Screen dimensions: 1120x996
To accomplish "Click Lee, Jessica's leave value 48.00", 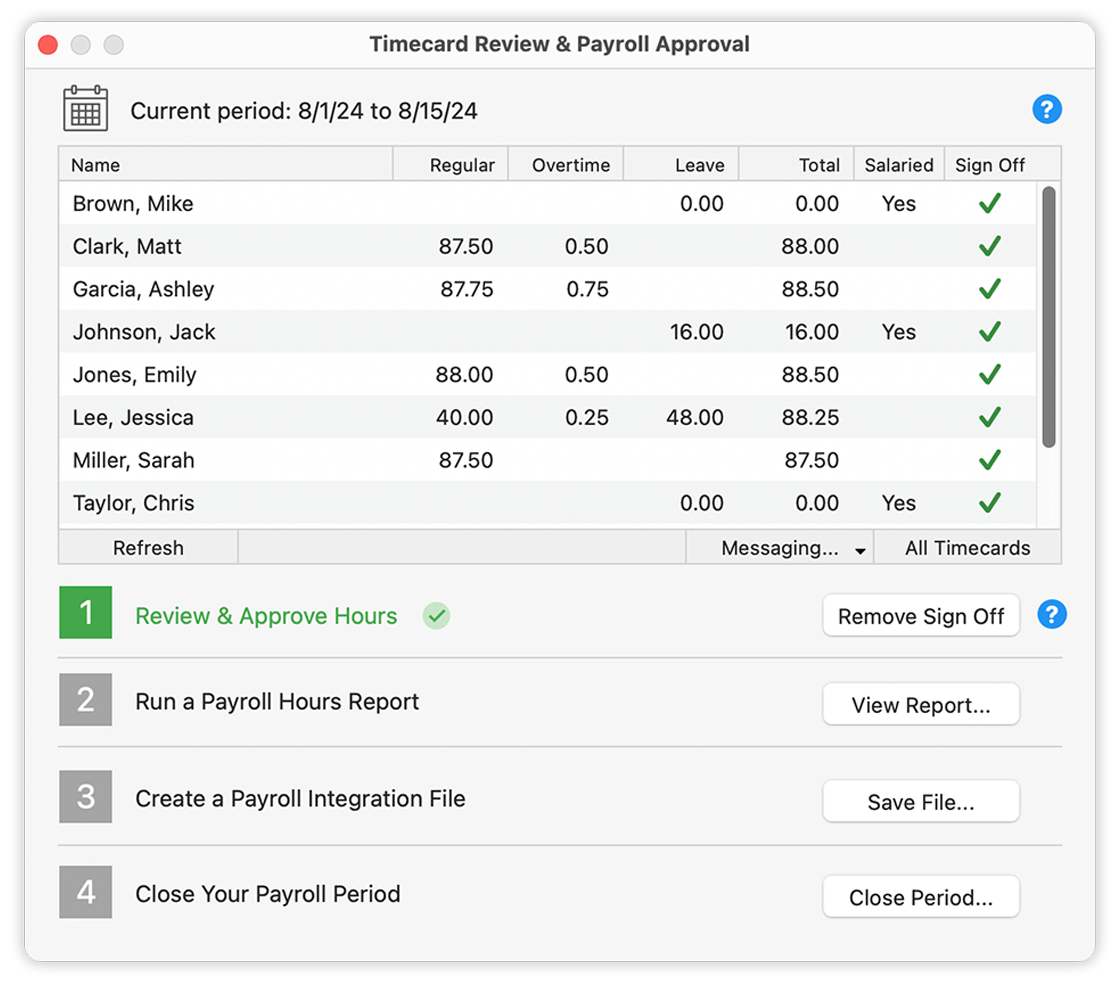I will click(x=695, y=417).
